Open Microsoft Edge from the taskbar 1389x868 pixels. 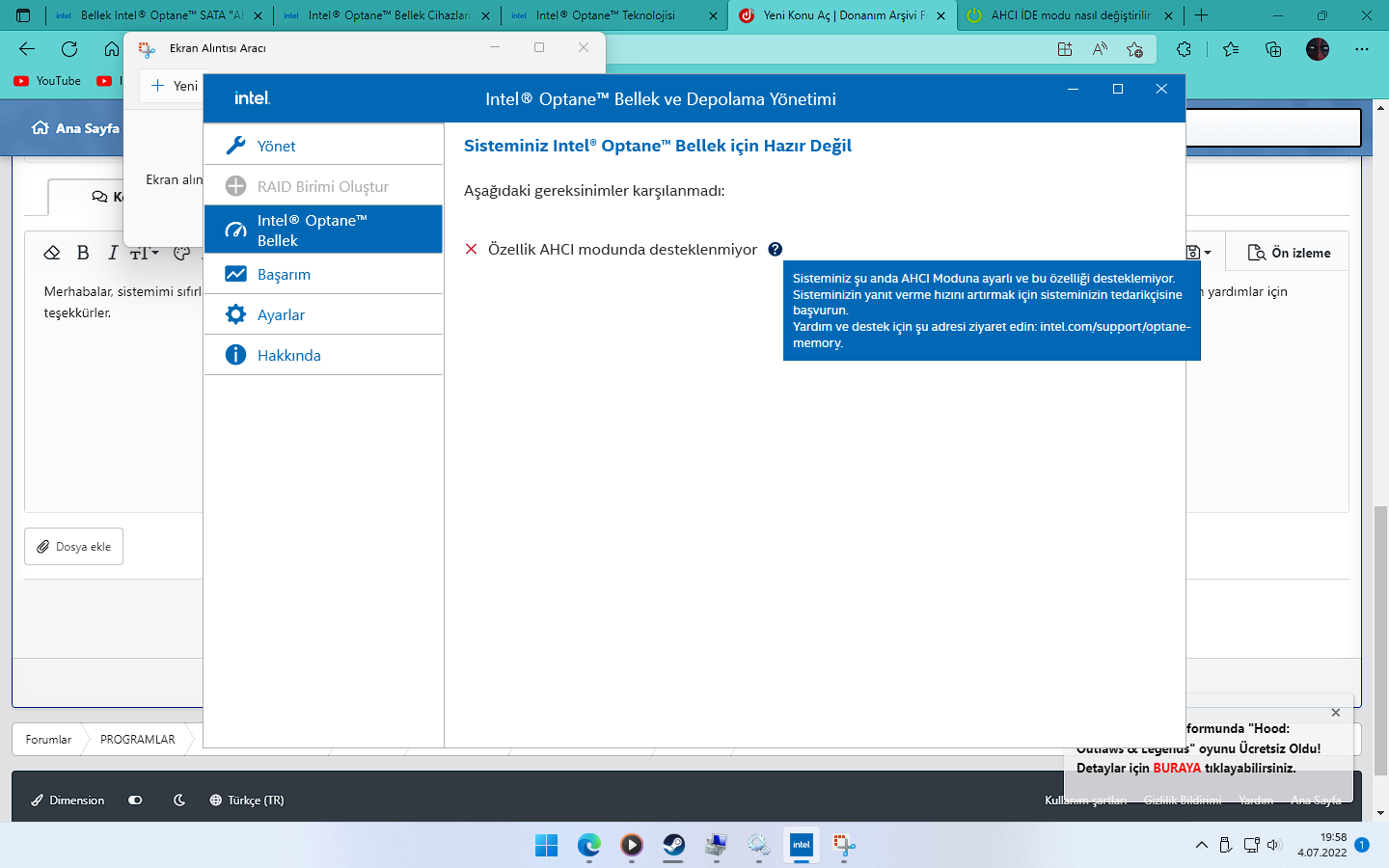coord(589,846)
